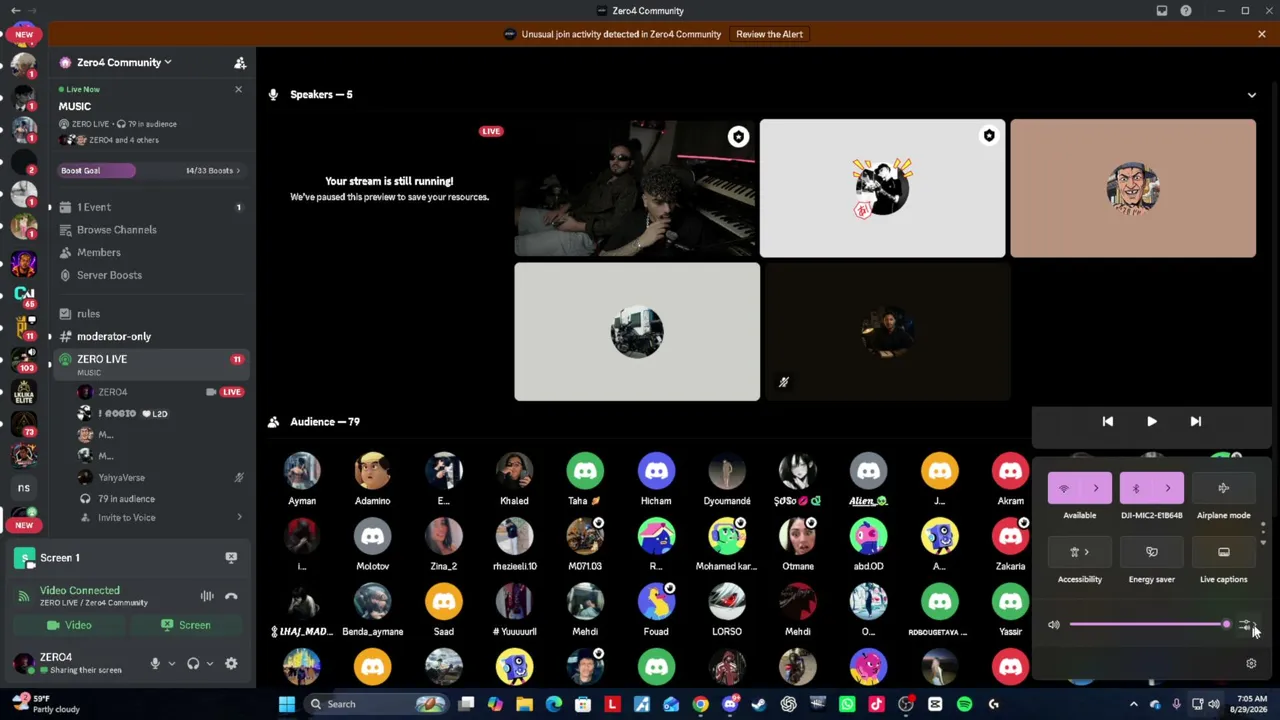Screen dimensions: 1280x720
Task: Click Ayman's avatar in the audience
Action: [302, 471]
